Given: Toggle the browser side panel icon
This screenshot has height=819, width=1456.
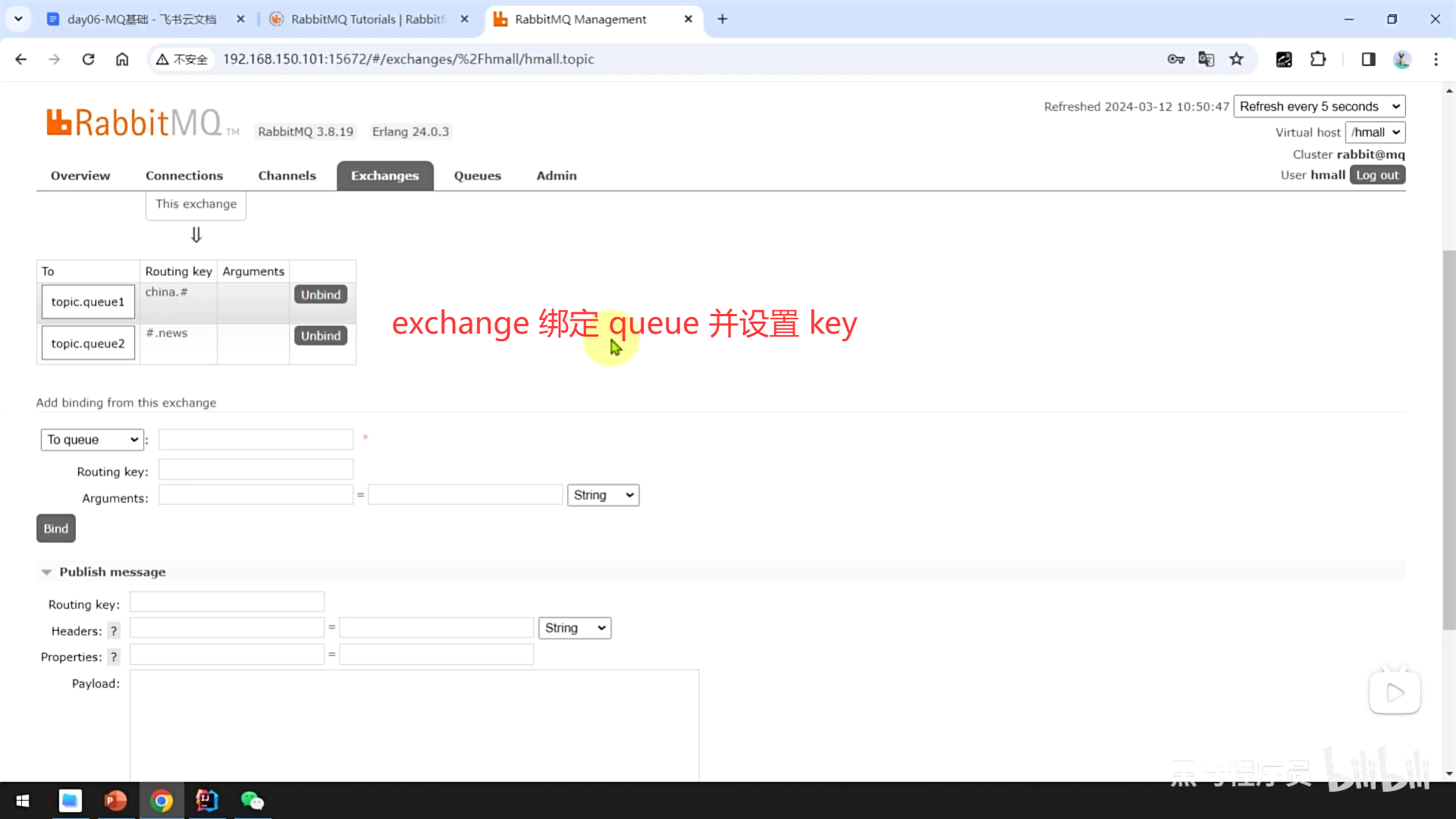Looking at the screenshot, I should click(x=1368, y=59).
